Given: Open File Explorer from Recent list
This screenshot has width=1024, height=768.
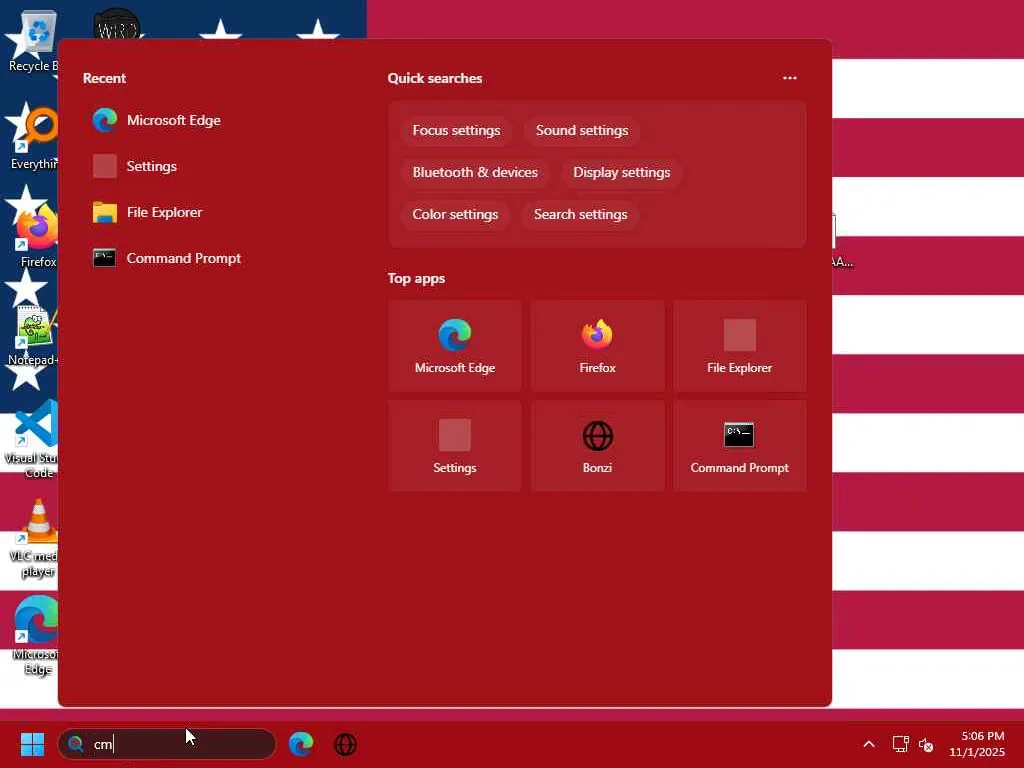Looking at the screenshot, I should pos(148,212).
